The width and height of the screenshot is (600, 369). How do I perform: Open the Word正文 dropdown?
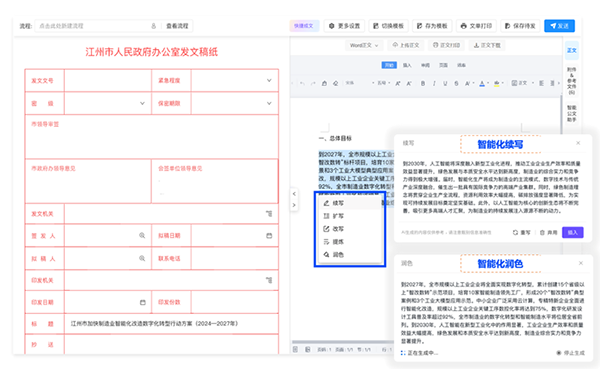[x=364, y=45]
